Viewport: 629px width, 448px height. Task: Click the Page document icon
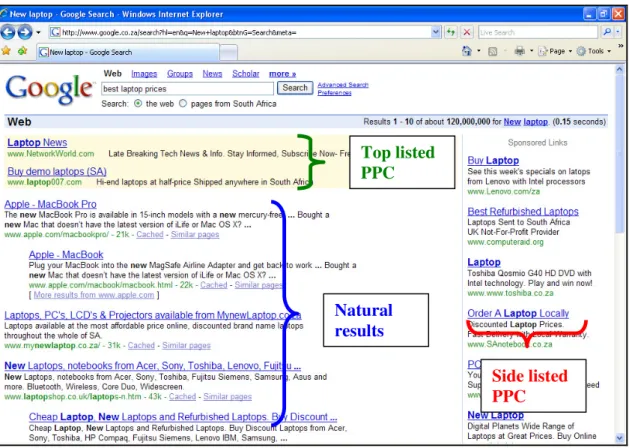(543, 51)
